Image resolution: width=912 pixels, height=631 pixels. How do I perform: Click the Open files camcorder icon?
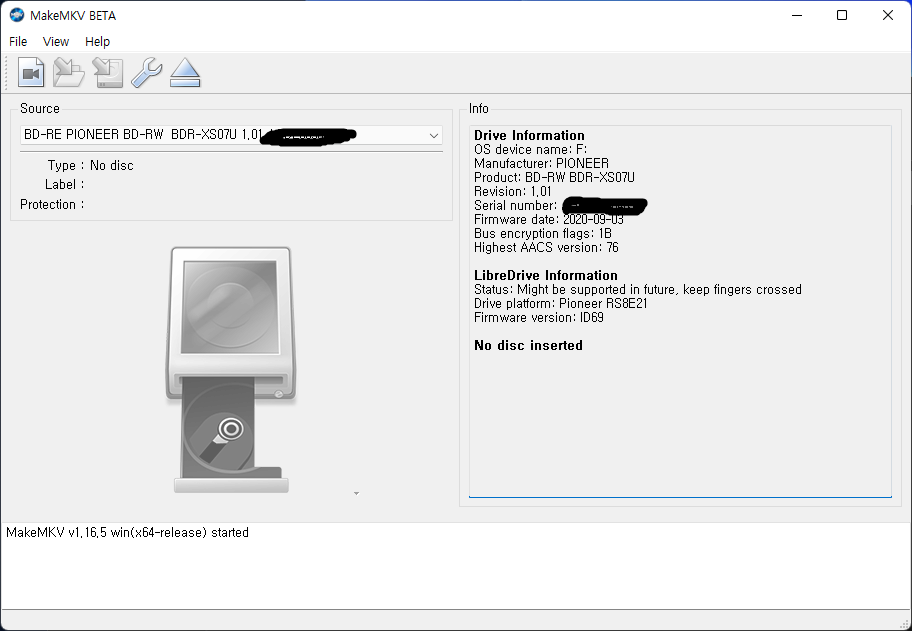(x=31, y=73)
